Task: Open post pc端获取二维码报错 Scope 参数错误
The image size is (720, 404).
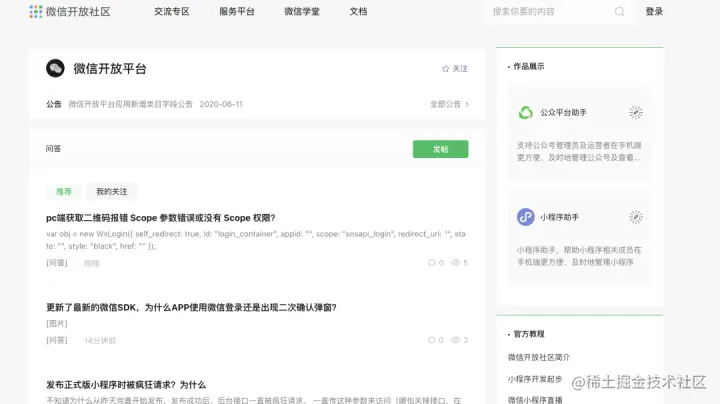Action: click(161, 218)
